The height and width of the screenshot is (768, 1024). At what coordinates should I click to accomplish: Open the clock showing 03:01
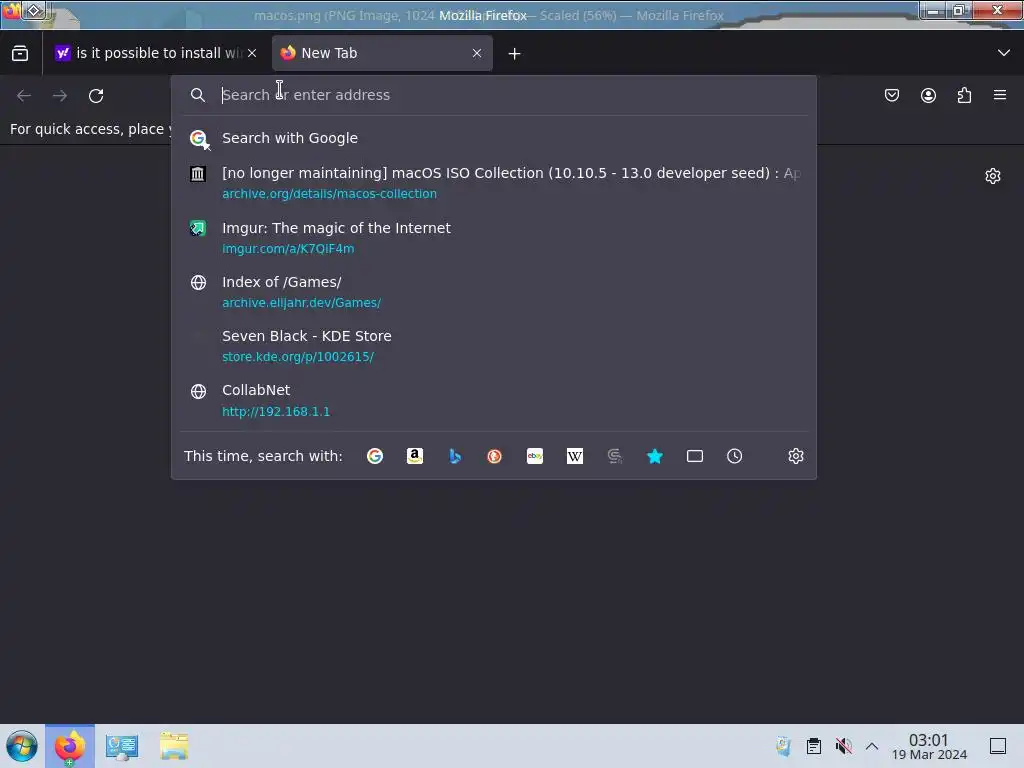click(929, 746)
